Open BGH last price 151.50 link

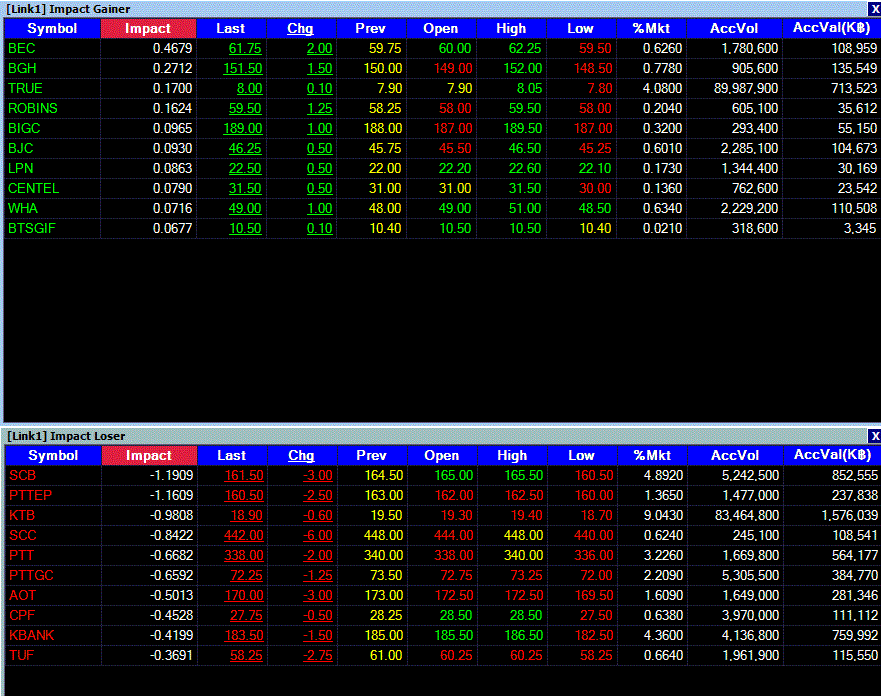click(x=243, y=69)
